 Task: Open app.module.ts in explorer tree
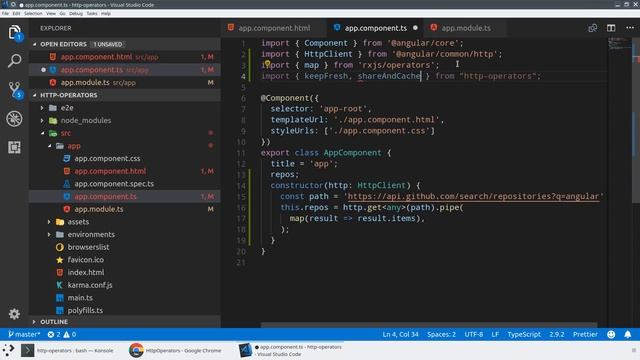coord(98,209)
